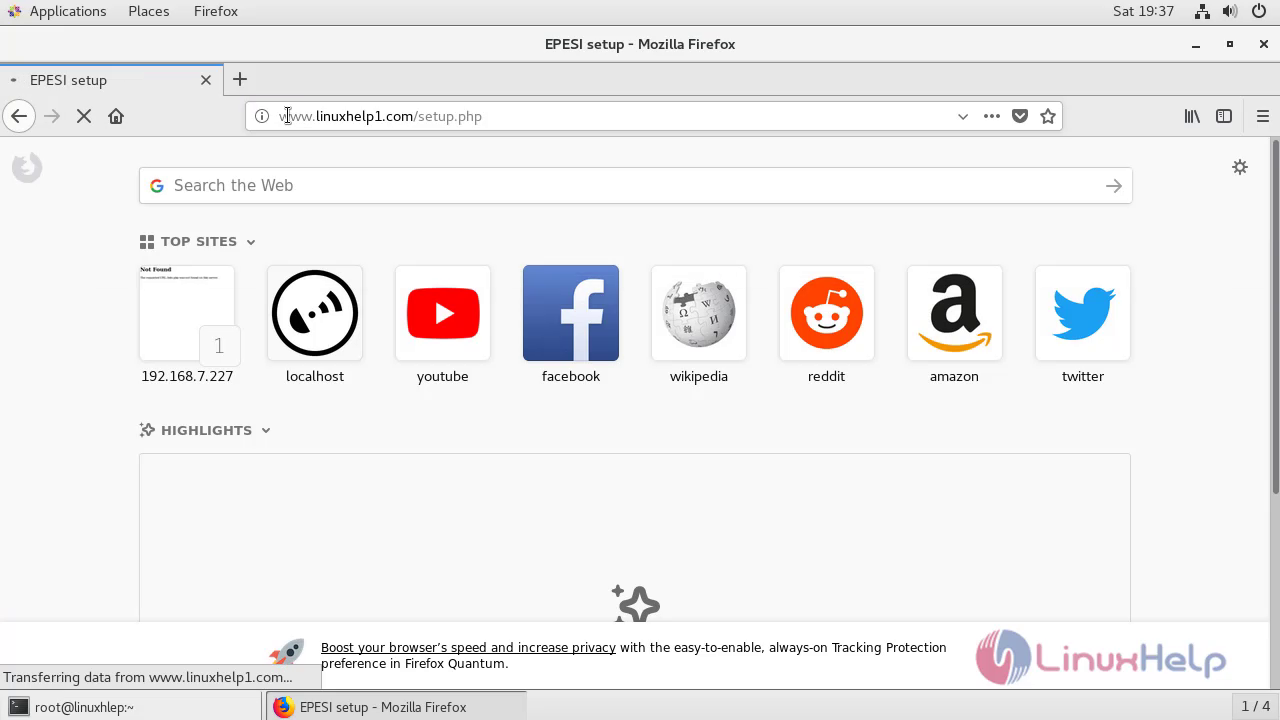Open a new tab with plus button
The height and width of the screenshot is (720, 1280).
pos(240,79)
